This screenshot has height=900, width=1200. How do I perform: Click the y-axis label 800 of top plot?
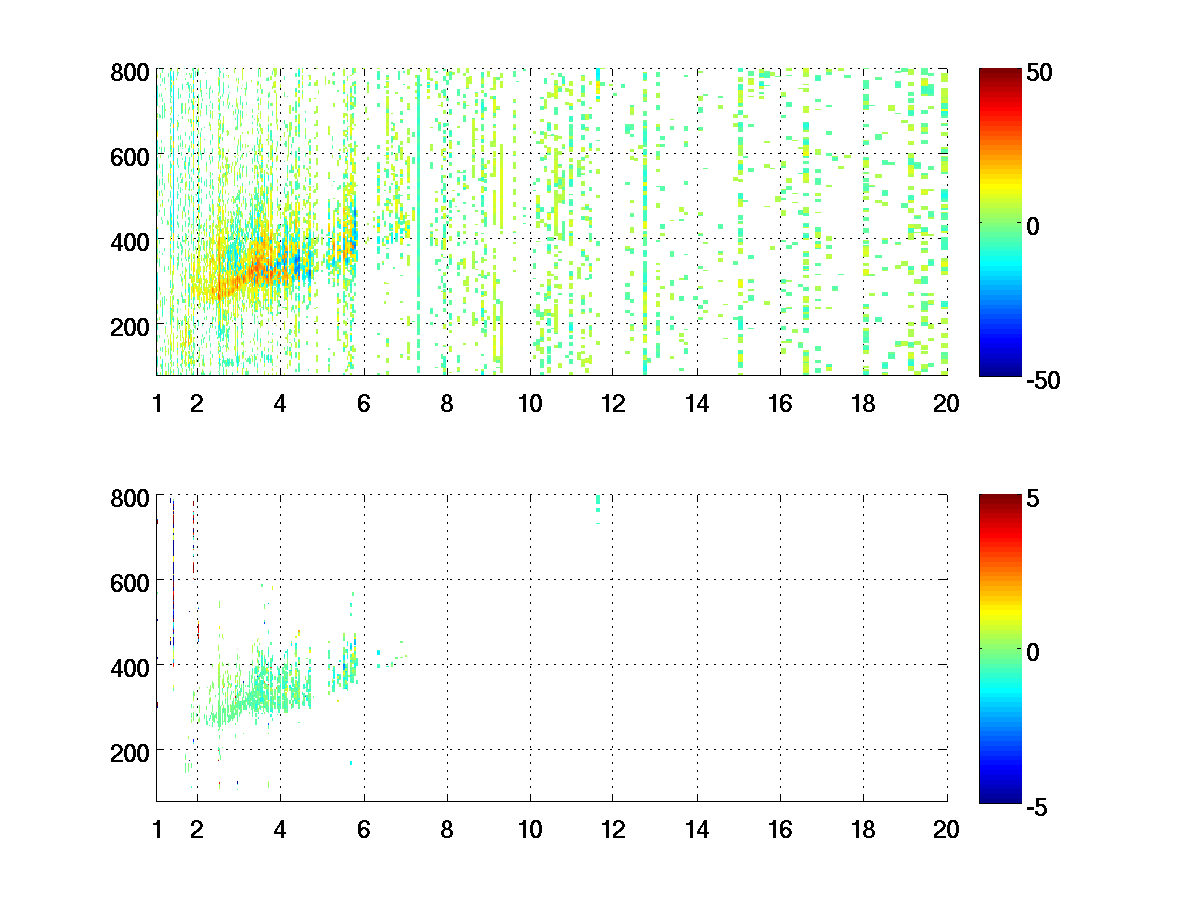(x=130, y=72)
